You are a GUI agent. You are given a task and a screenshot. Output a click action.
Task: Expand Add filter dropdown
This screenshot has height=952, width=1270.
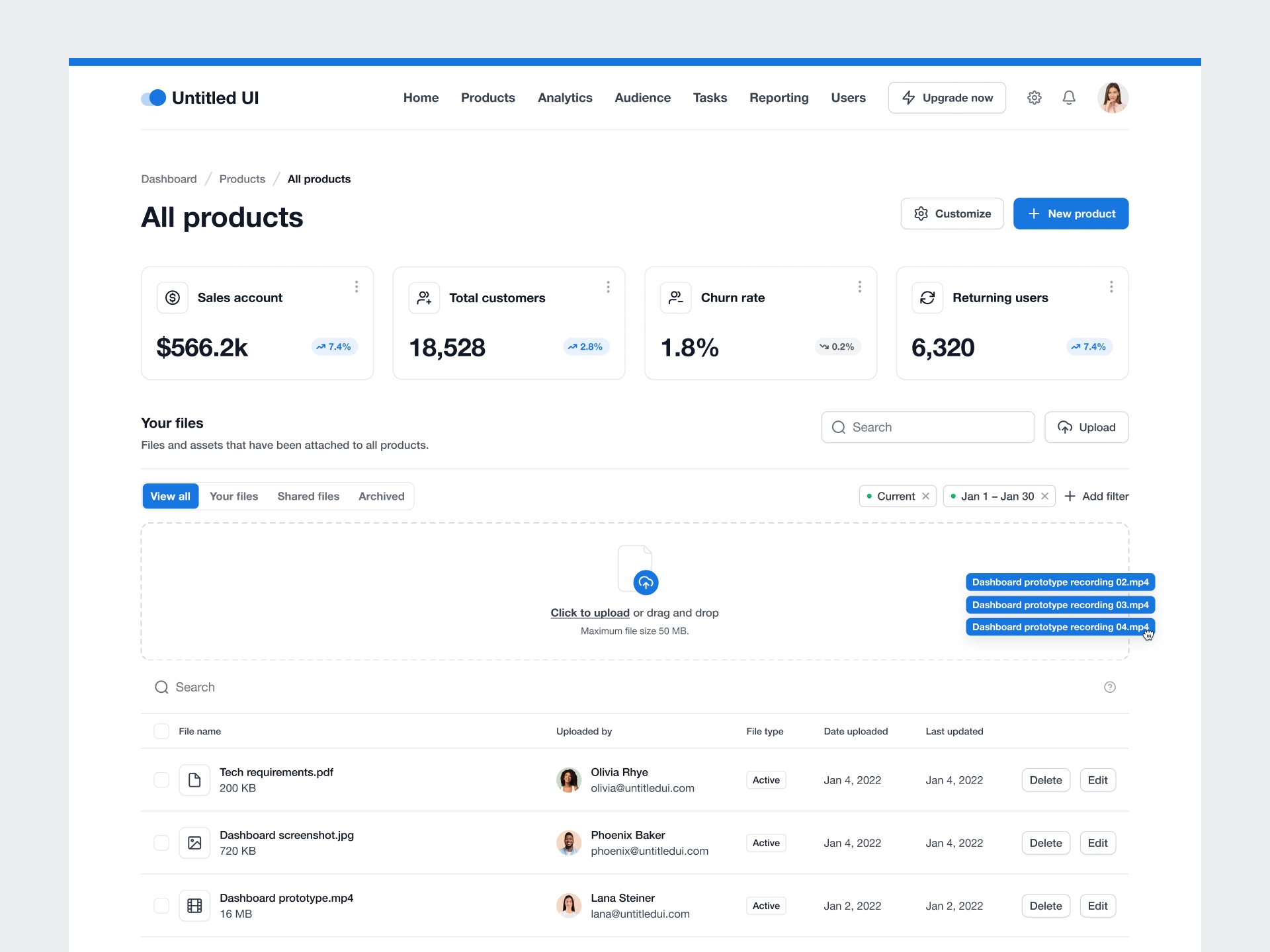pos(1097,495)
